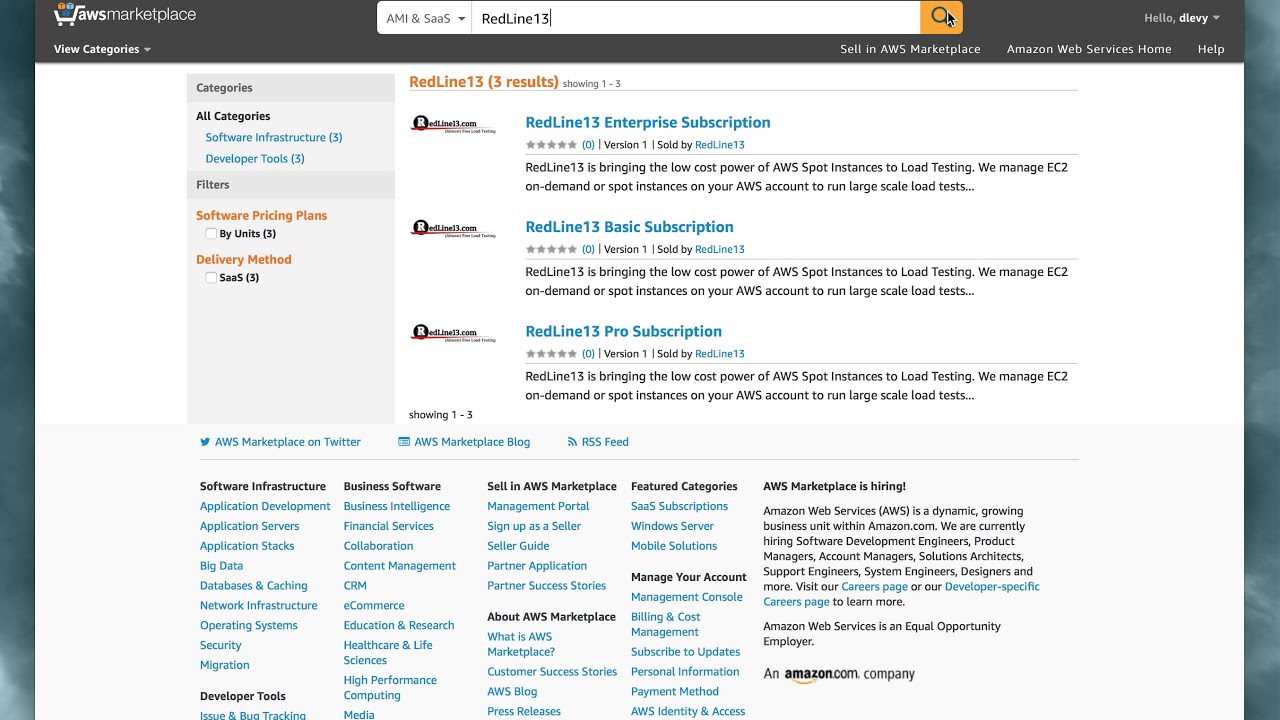Screen dimensions: 1280x720
Task: Click RedLine13 logo for Basic Subscription
Action: click(453, 229)
